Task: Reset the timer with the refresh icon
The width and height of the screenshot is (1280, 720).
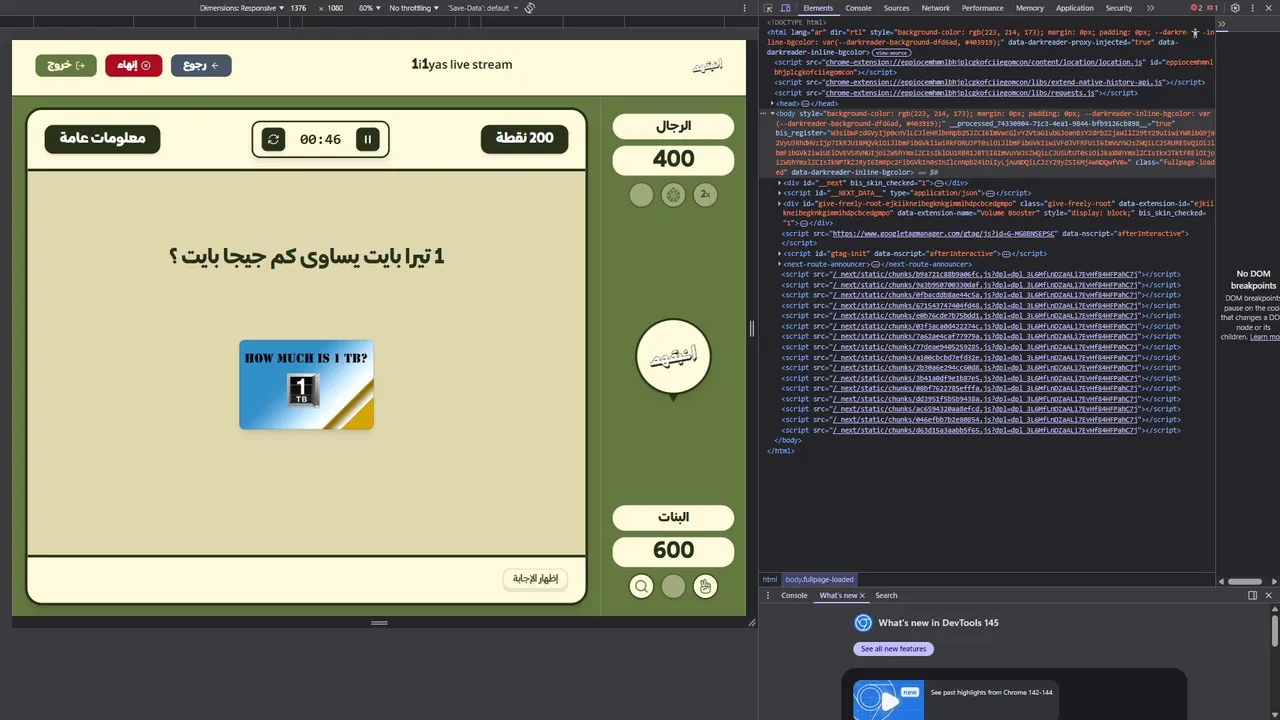Action: 273,139
